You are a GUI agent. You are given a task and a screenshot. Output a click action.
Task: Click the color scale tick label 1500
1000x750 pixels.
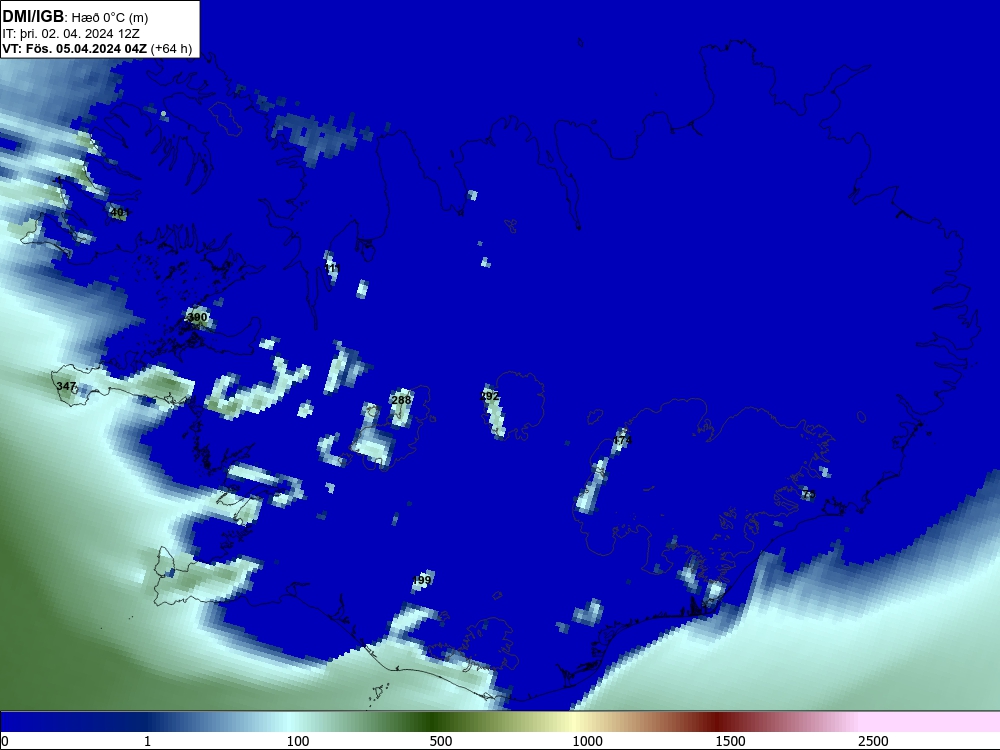pos(730,741)
